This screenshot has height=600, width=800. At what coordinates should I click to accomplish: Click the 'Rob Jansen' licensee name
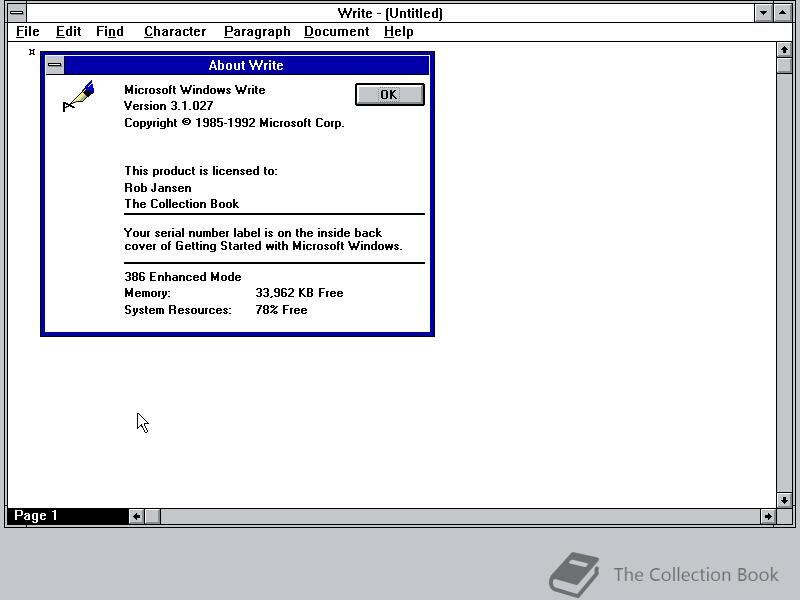(x=158, y=188)
